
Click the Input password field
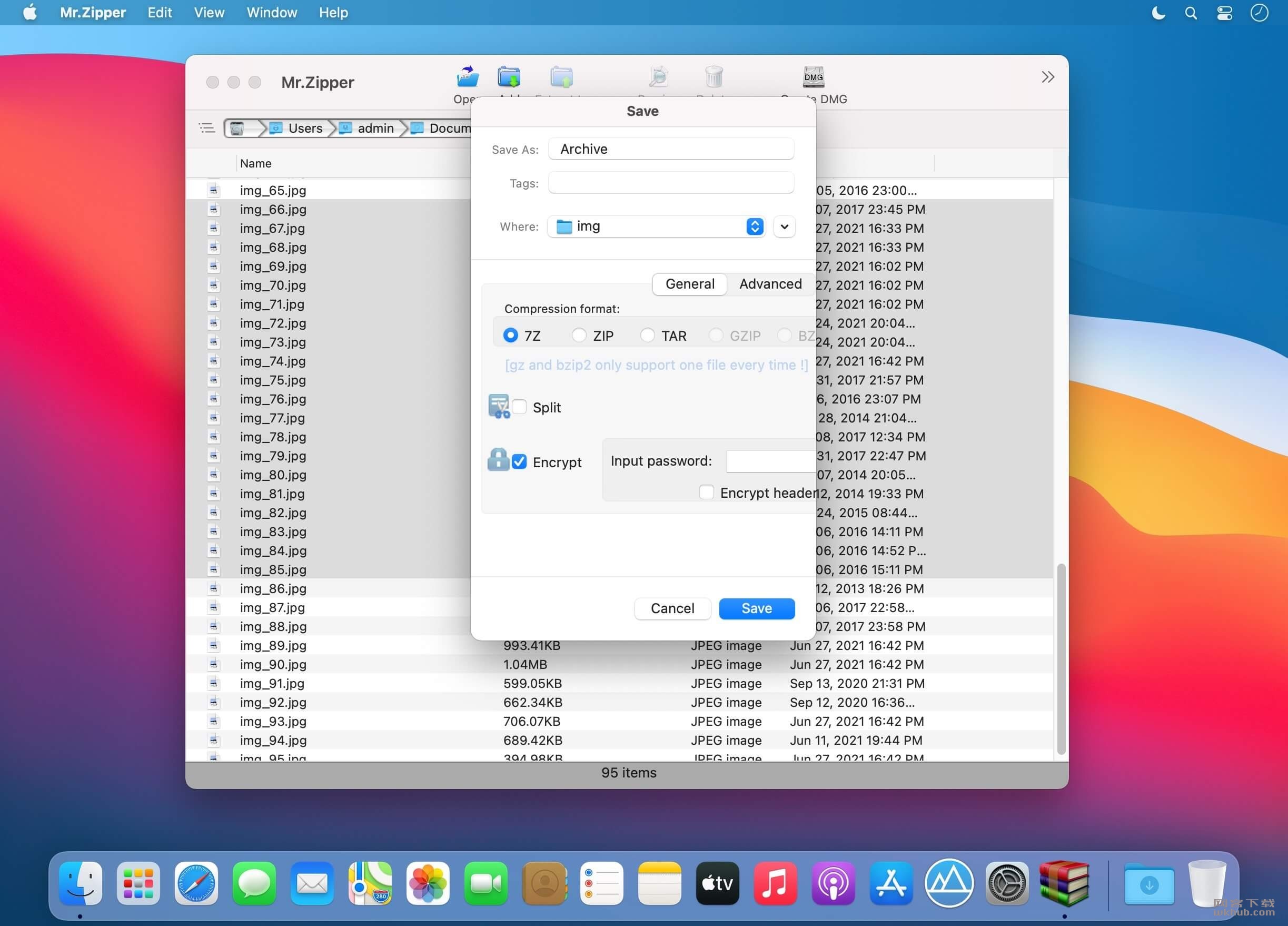point(771,461)
